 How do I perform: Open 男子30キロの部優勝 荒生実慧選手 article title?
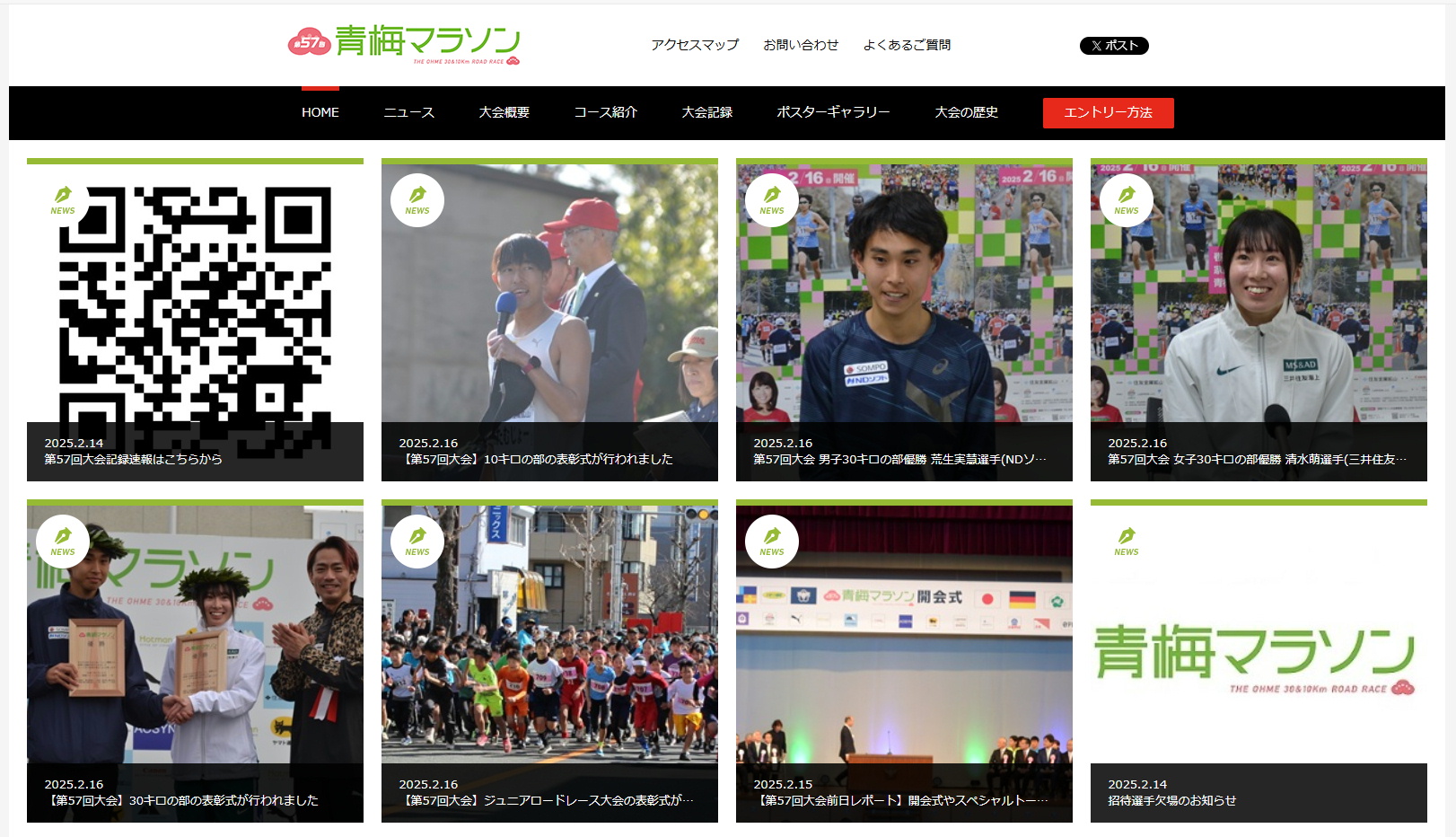(899, 459)
